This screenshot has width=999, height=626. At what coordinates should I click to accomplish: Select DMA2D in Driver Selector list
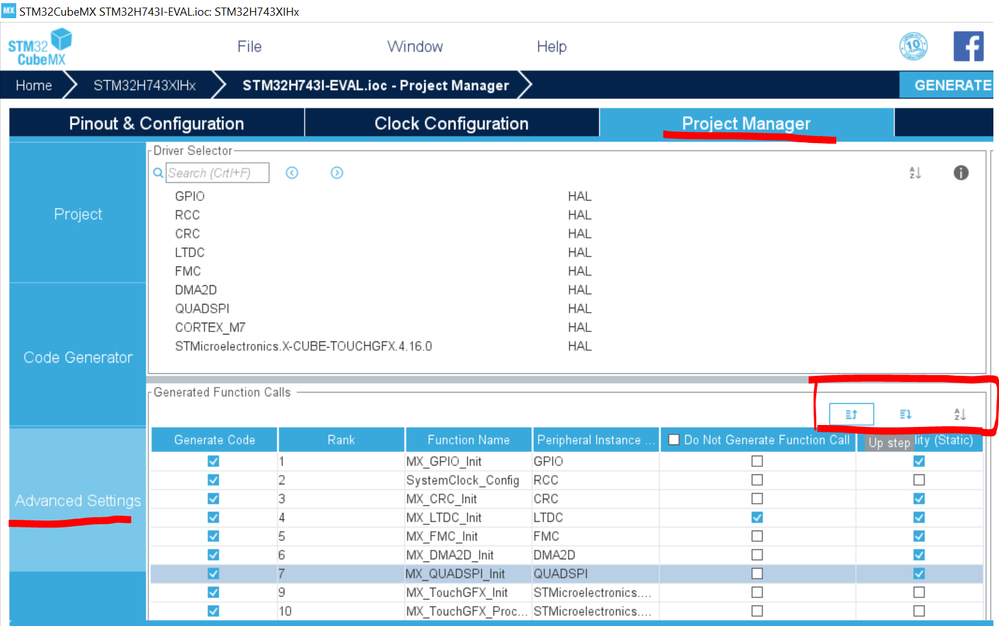click(x=196, y=290)
